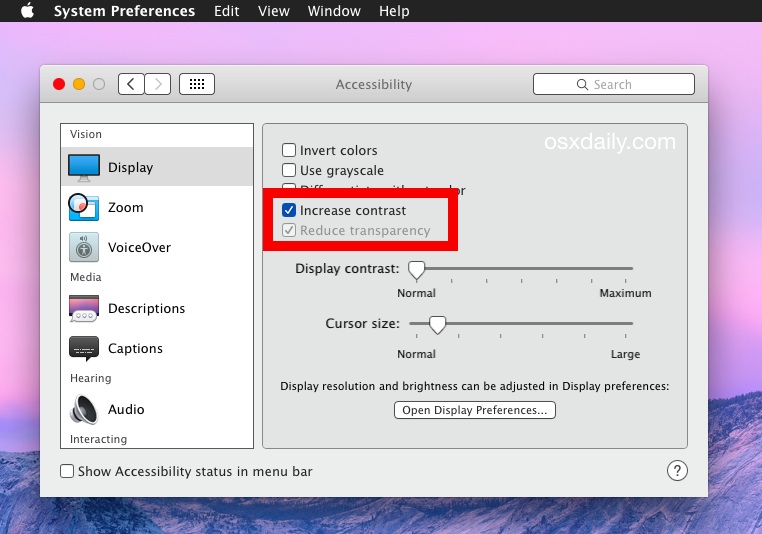Choose Captions label under Media
This screenshot has width=762, height=534.
point(135,348)
